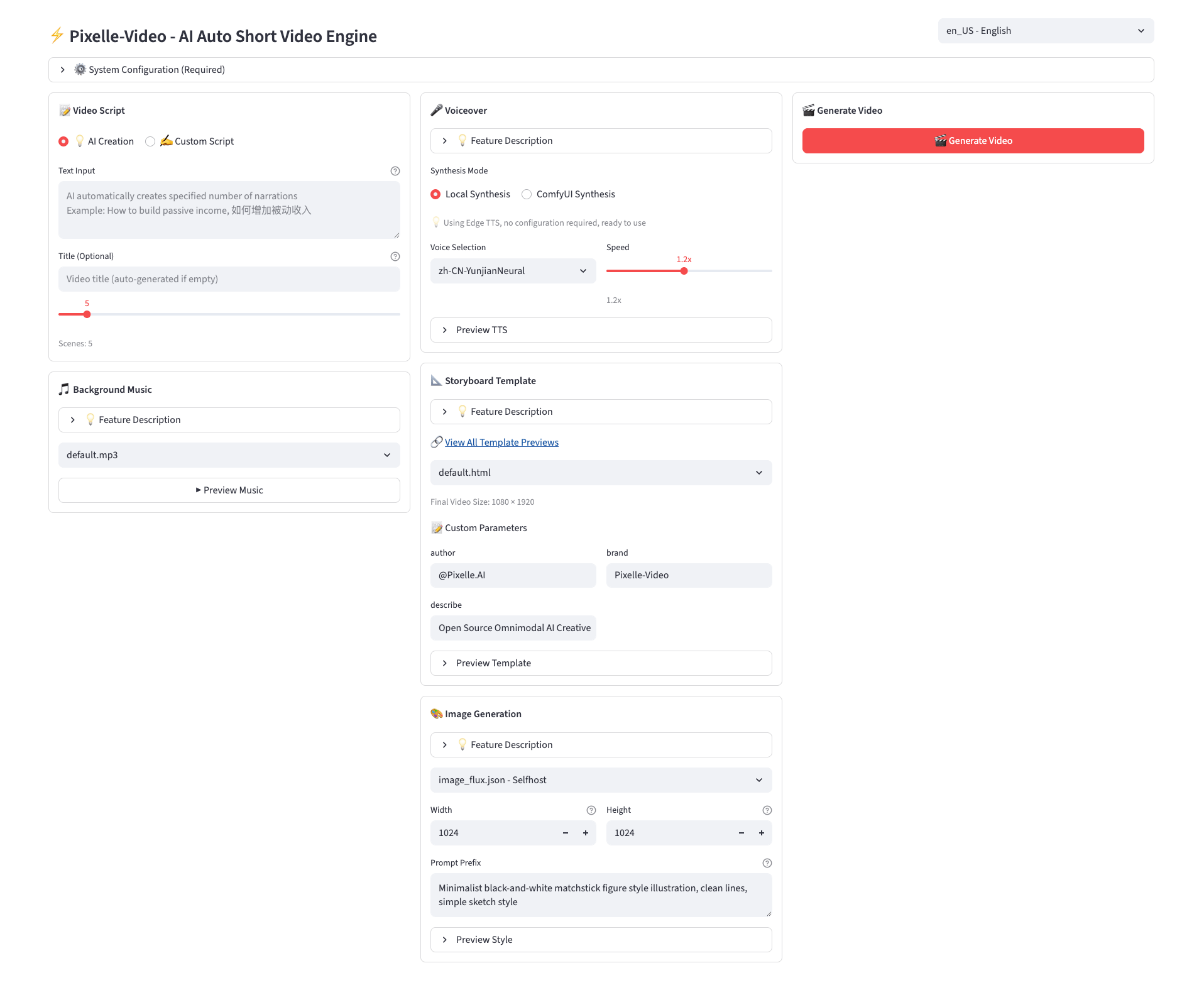Select the AI Creation radio button
The height and width of the screenshot is (985, 1204).
click(x=63, y=141)
